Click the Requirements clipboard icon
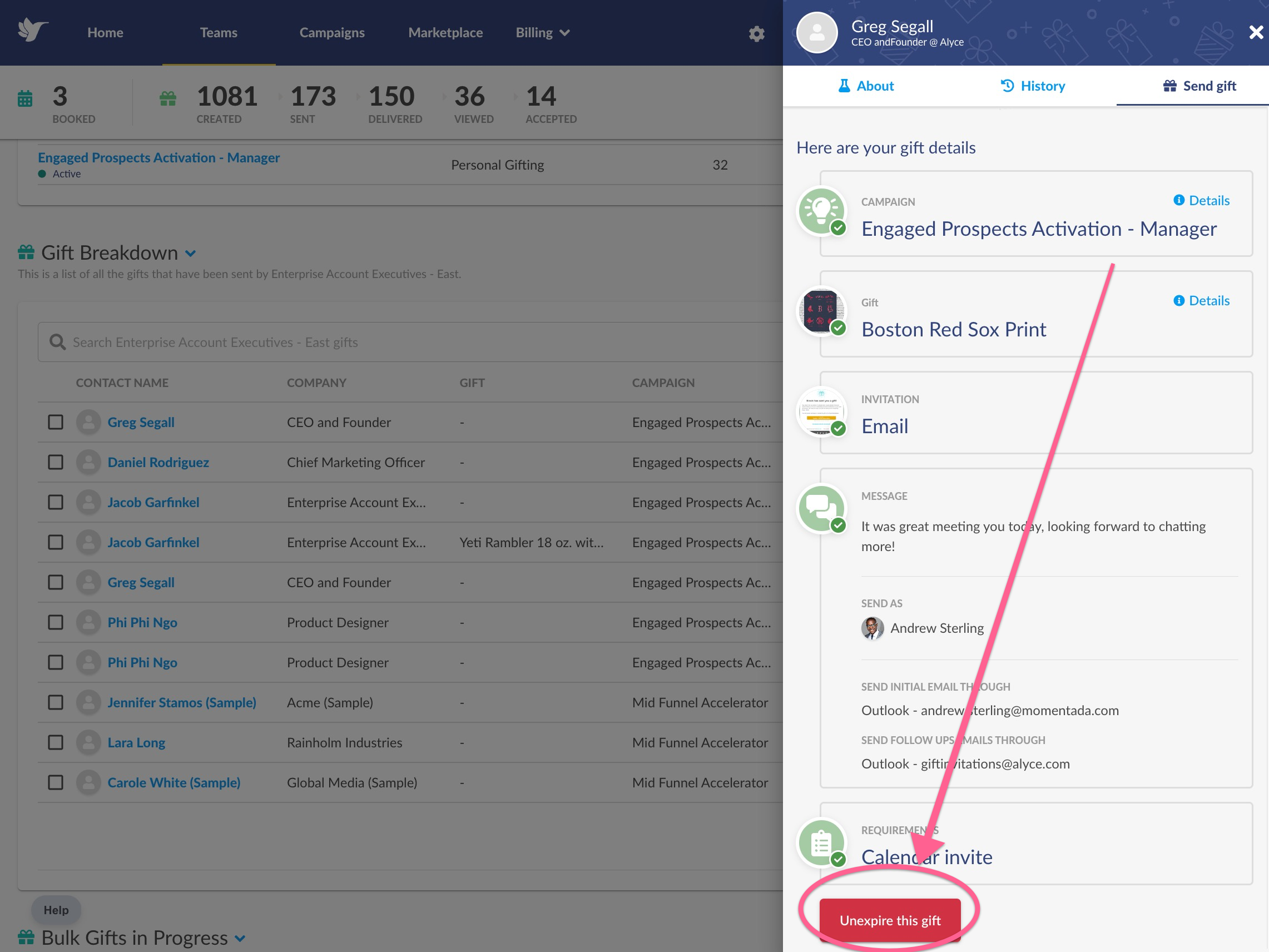The width and height of the screenshot is (1269, 952). click(x=821, y=842)
